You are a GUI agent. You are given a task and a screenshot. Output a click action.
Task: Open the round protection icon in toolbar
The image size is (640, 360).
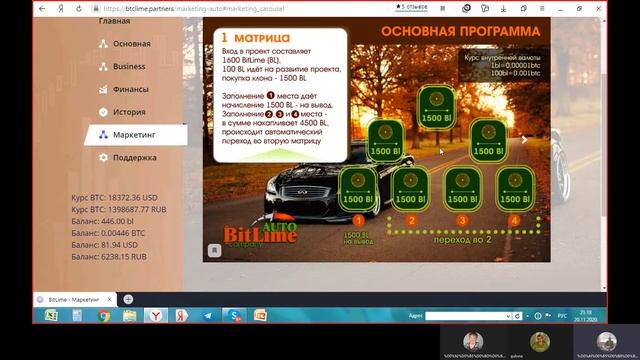(x=466, y=9)
